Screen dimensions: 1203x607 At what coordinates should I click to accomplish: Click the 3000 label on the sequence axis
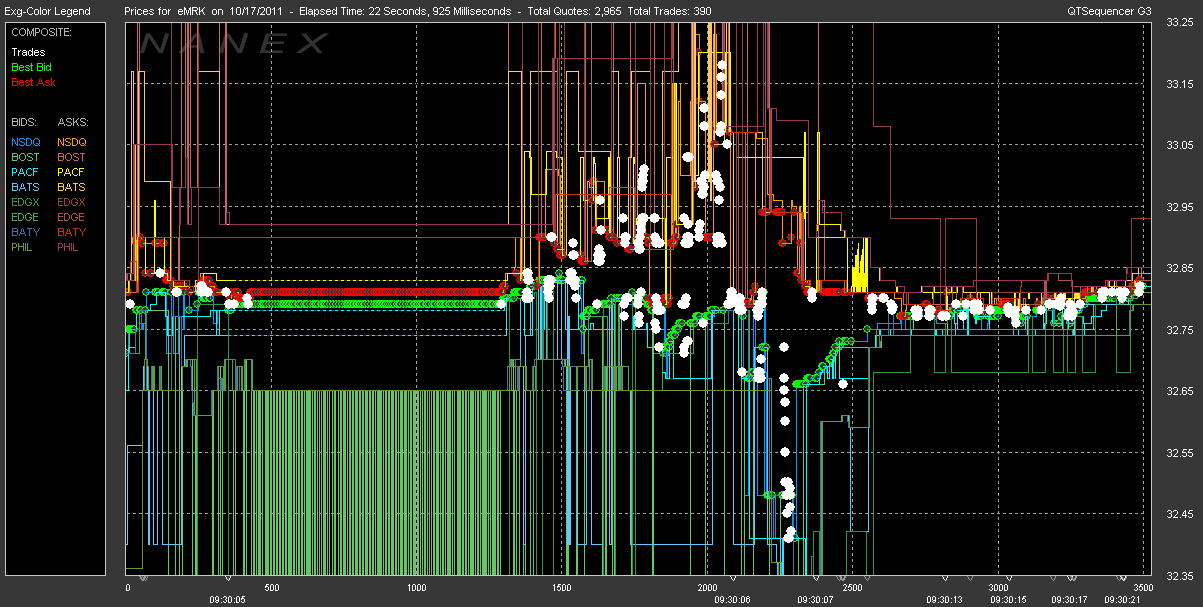[997, 587]
